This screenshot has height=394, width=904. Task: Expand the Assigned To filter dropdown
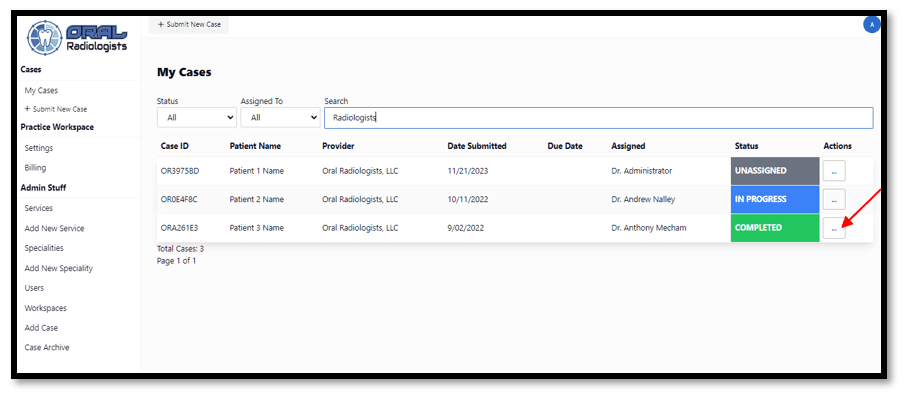point(280,117)
